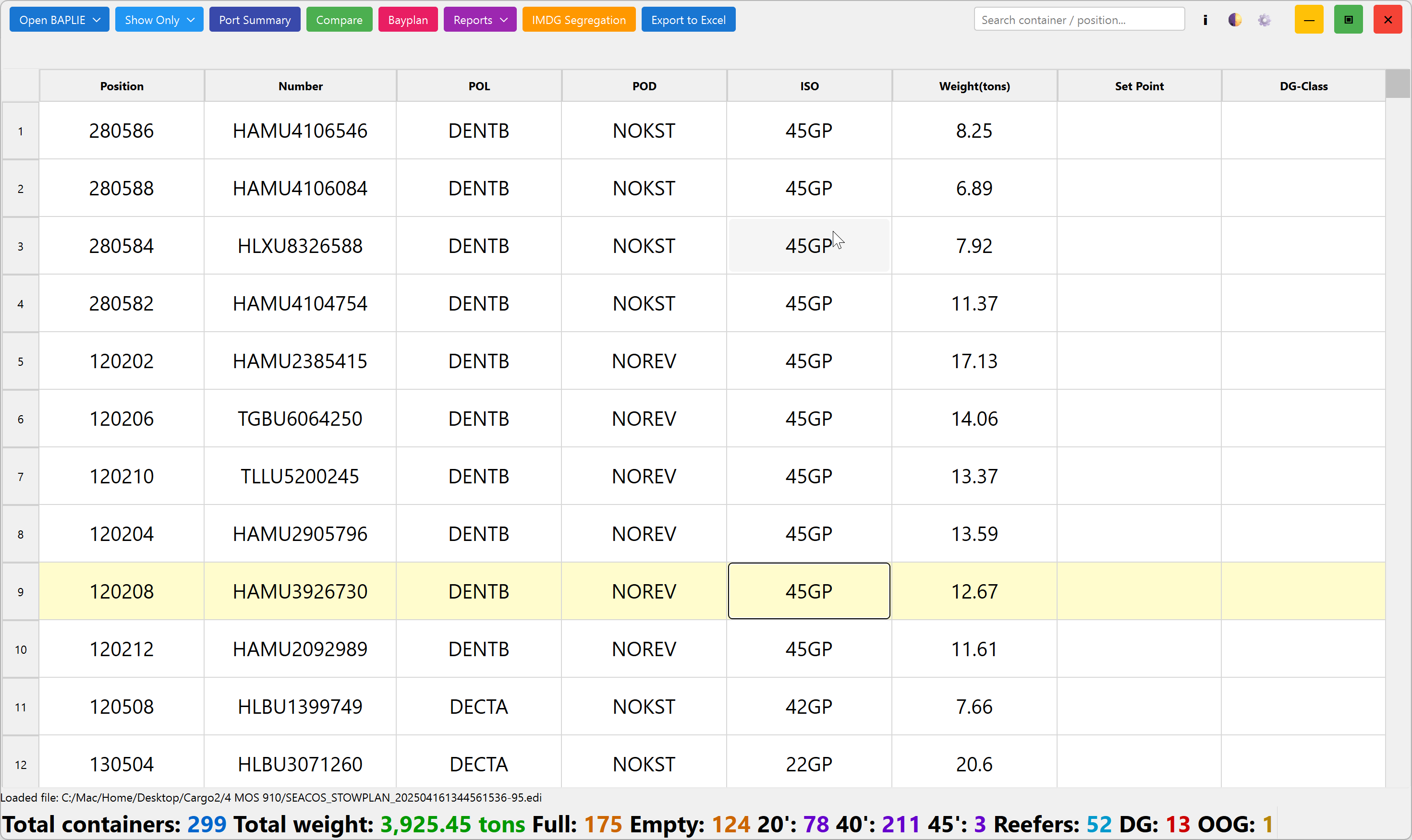Click the info 'i' icon
Viewport: 1412px width, 840px height.
(x=1205, y=20)
